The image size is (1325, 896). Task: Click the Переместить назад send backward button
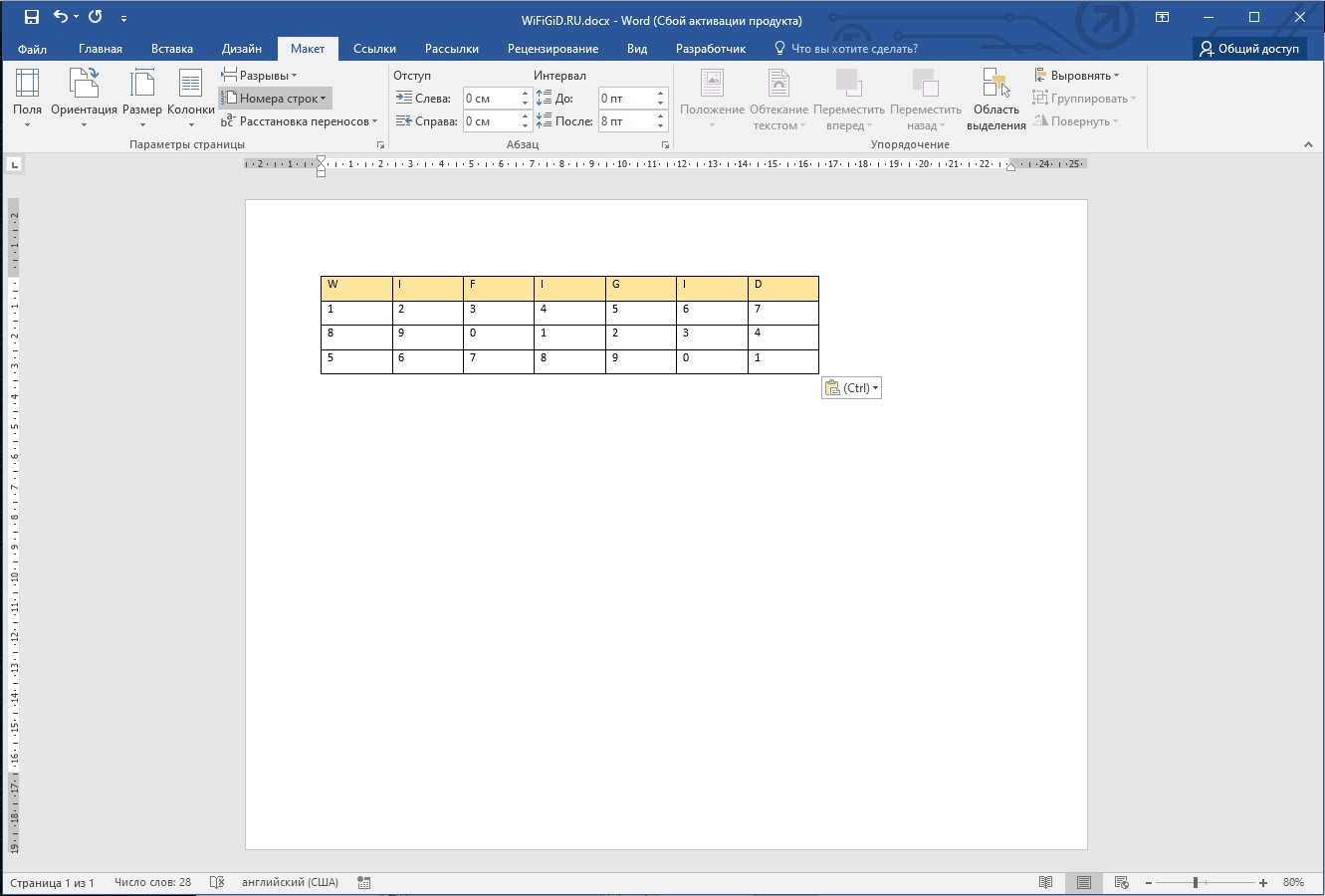tap(926, 99)
